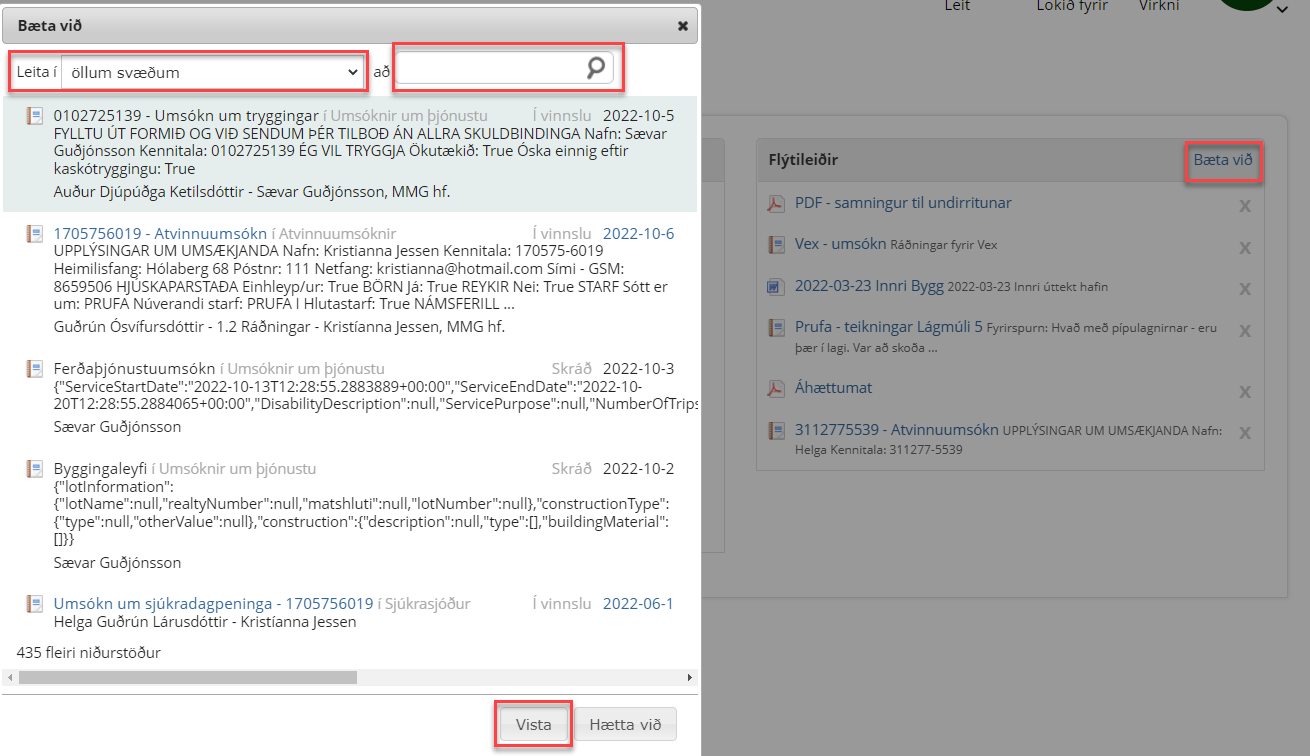Click form icon beside Vex - umsókn
1310x756 pixels.
pos(775,244)
